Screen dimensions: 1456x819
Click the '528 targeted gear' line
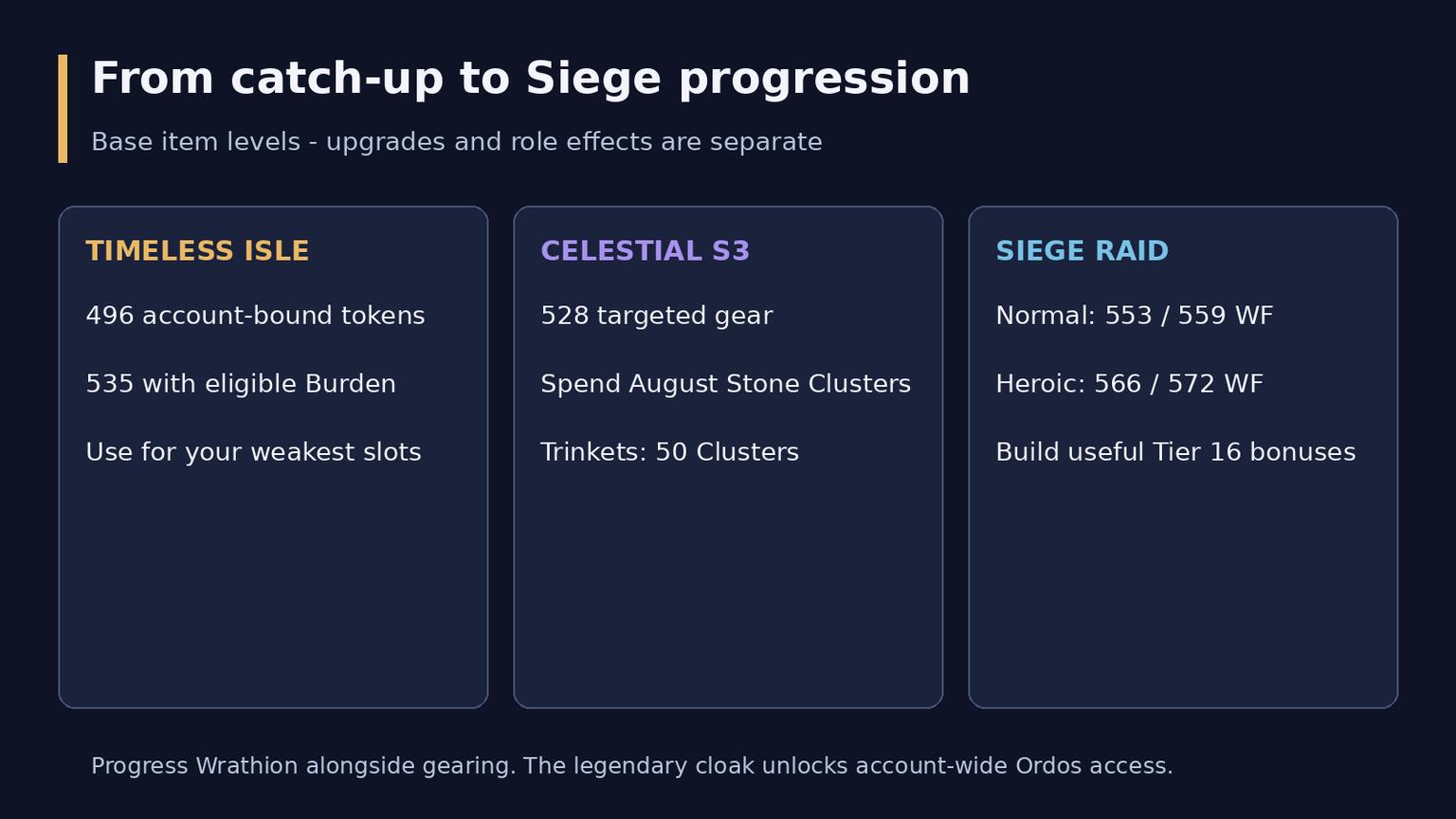[x=656, y=317]
